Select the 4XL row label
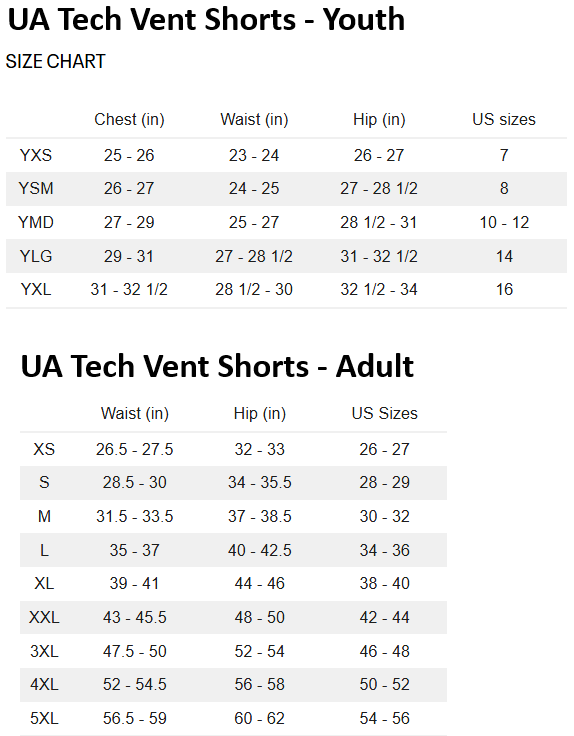The height and width of the screenshot is (736, 574). coord(44,685)
